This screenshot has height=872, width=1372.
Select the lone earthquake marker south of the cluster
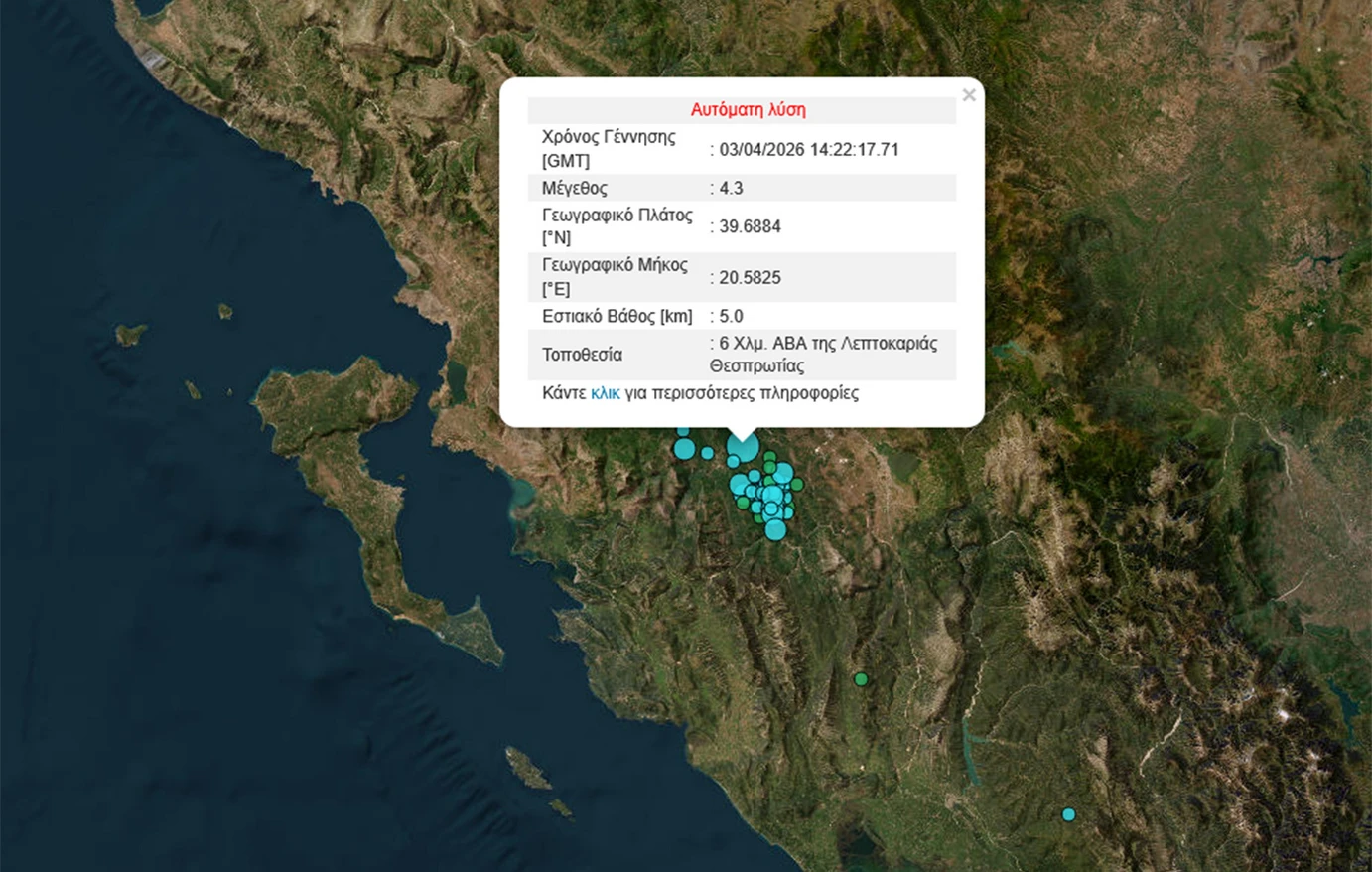(860, 678)
